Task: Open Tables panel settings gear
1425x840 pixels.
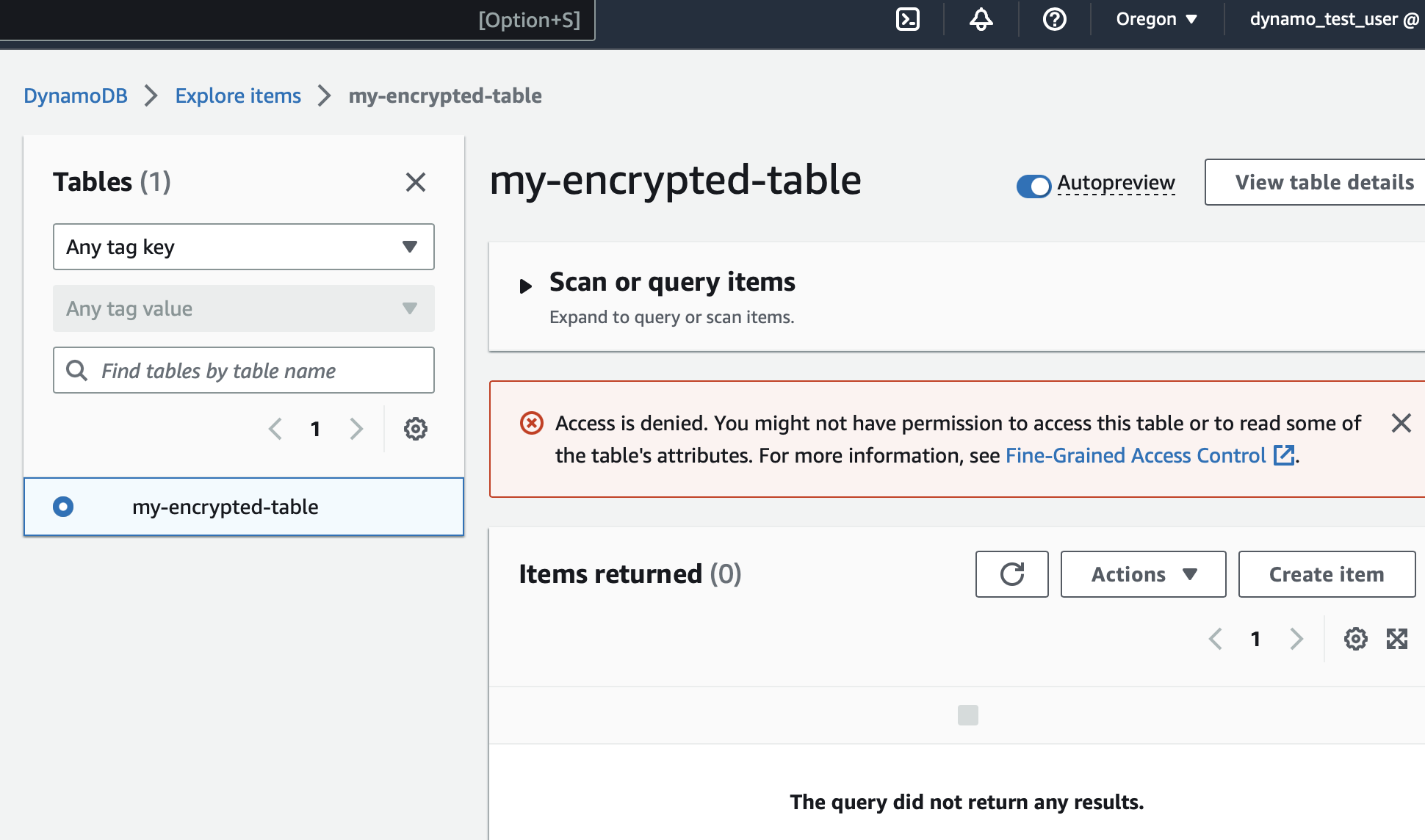Action: [x=415, y=429]
